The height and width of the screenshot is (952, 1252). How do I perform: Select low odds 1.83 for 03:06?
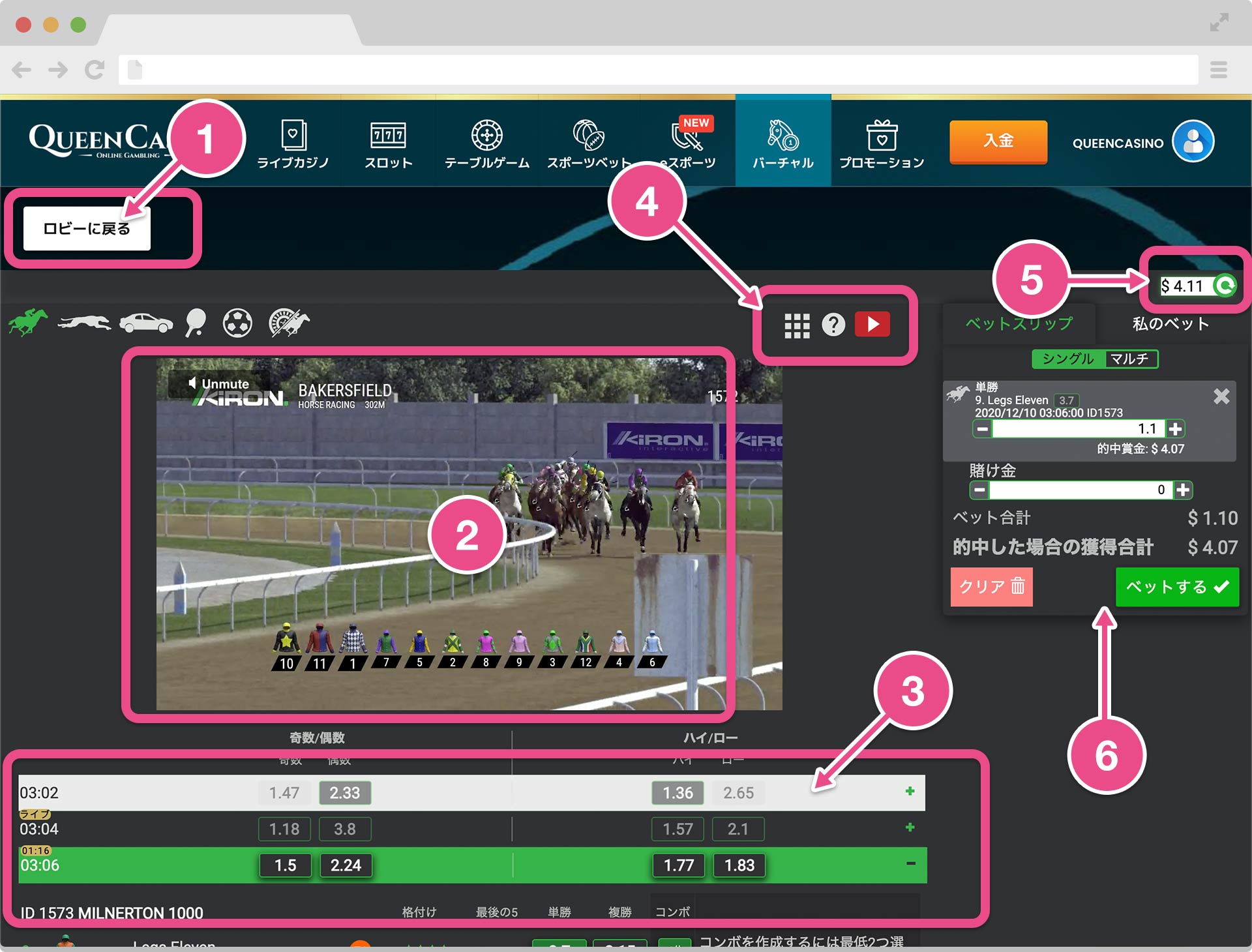coord(739,865)
